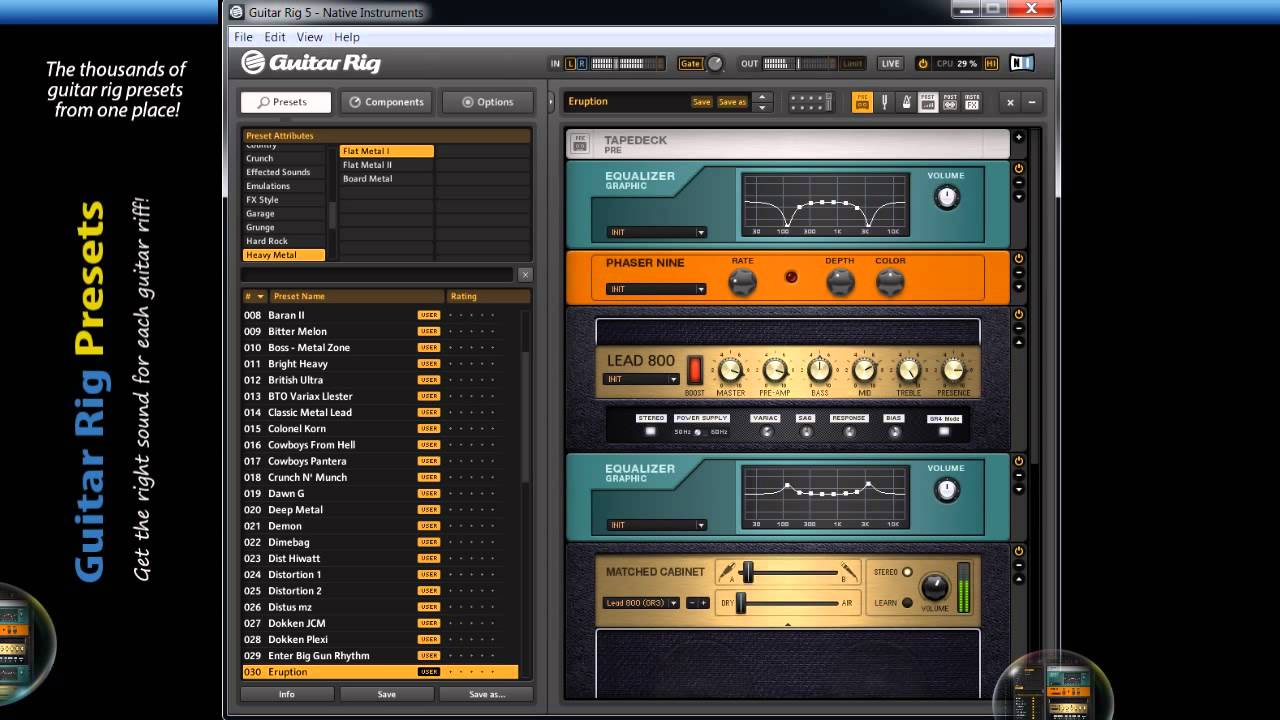1280x720 pixels.
Task: Click the Tapedeck Pre cassette icon
Action: pyautogui.click(x=579, y=144)
